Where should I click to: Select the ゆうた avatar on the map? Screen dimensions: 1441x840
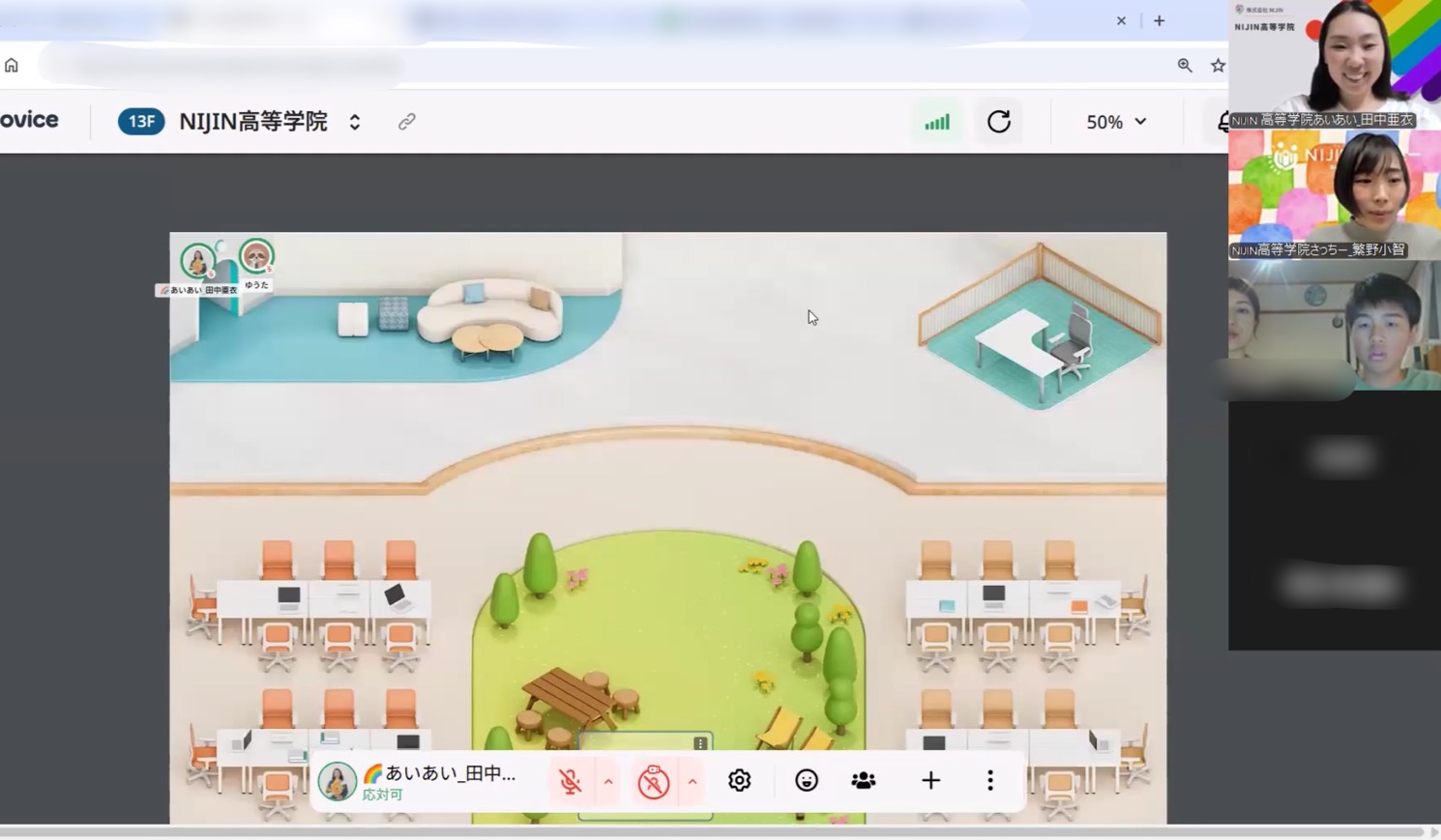256,257
